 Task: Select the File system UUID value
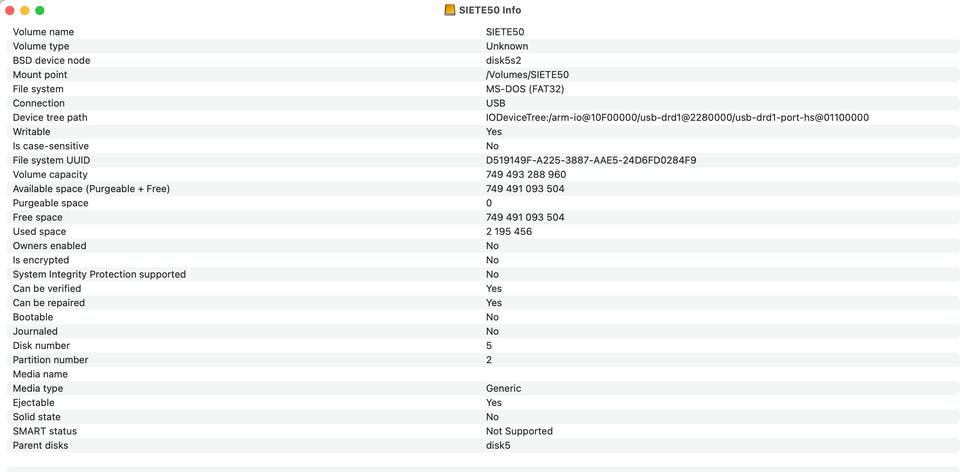click(x=591, y=160)
